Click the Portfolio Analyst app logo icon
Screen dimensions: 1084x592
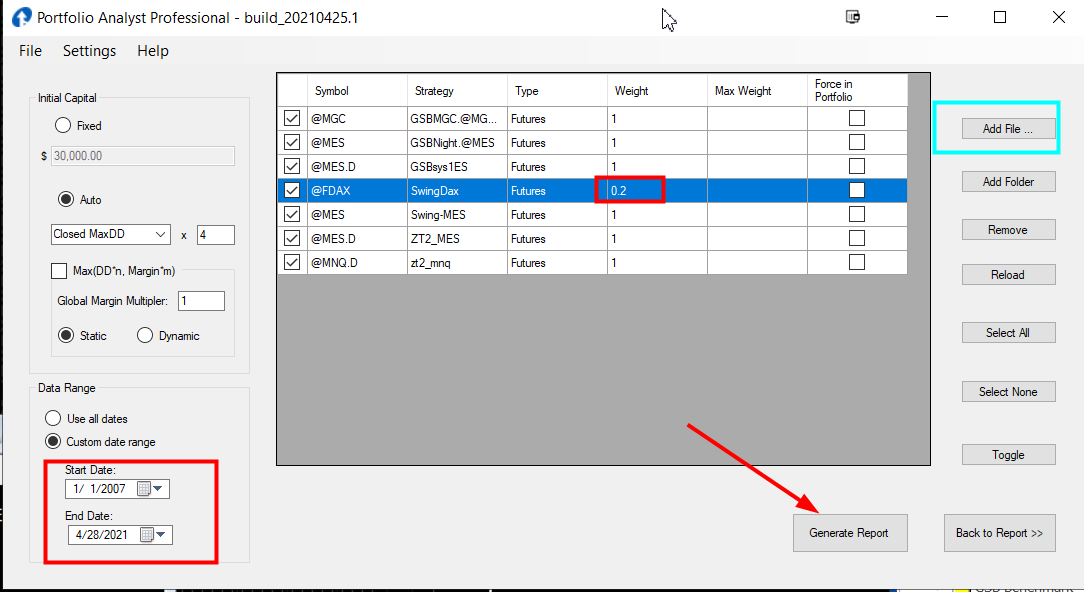point(20,17)
